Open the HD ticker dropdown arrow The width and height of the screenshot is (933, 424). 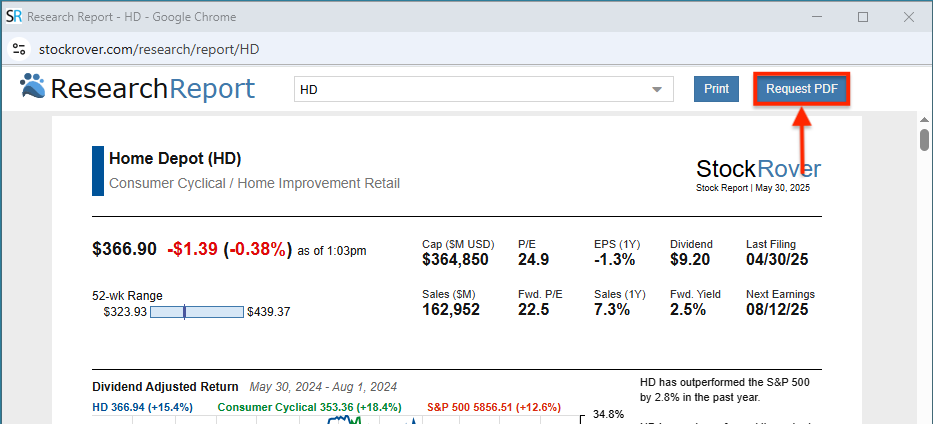point(657,90)
